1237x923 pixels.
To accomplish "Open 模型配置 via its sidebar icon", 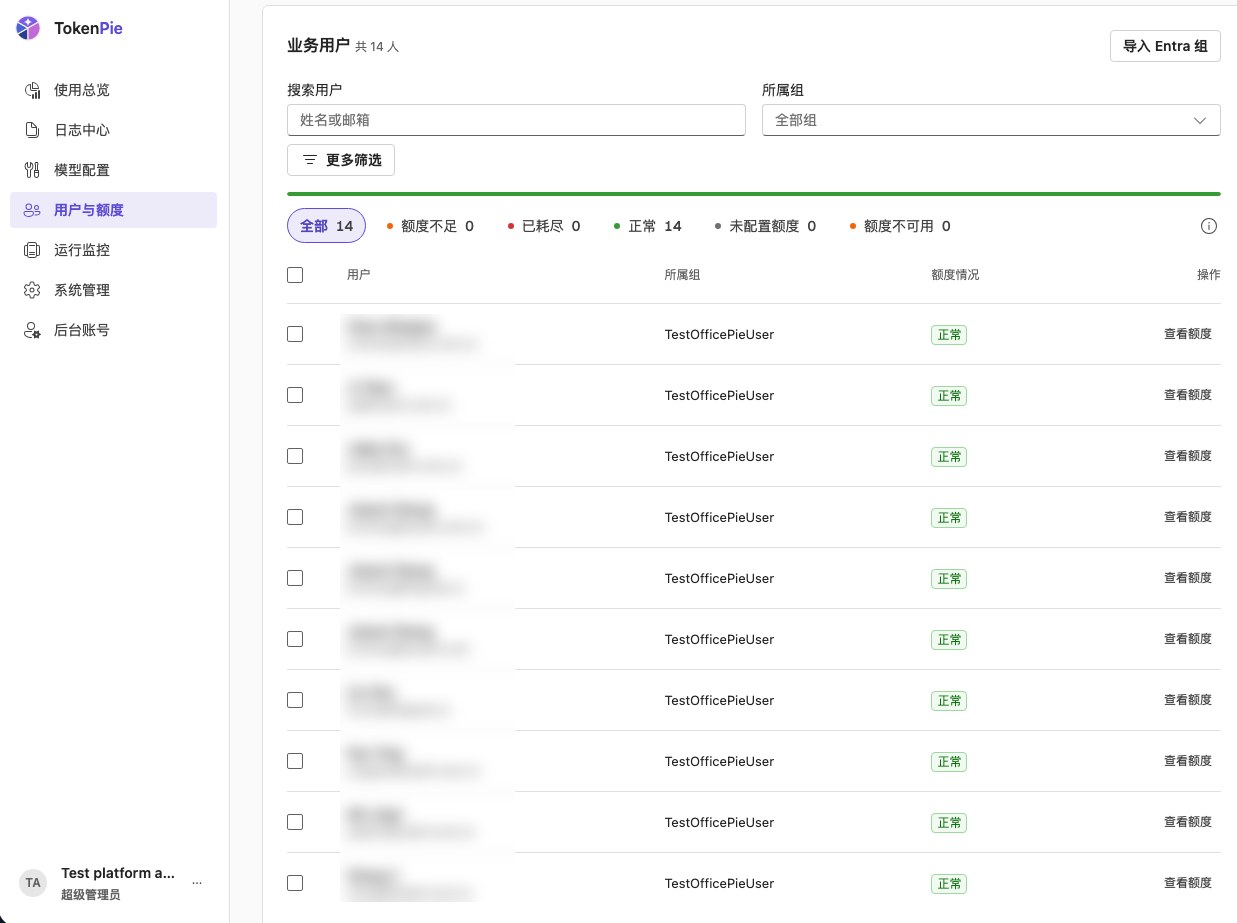I will point(32,170).
